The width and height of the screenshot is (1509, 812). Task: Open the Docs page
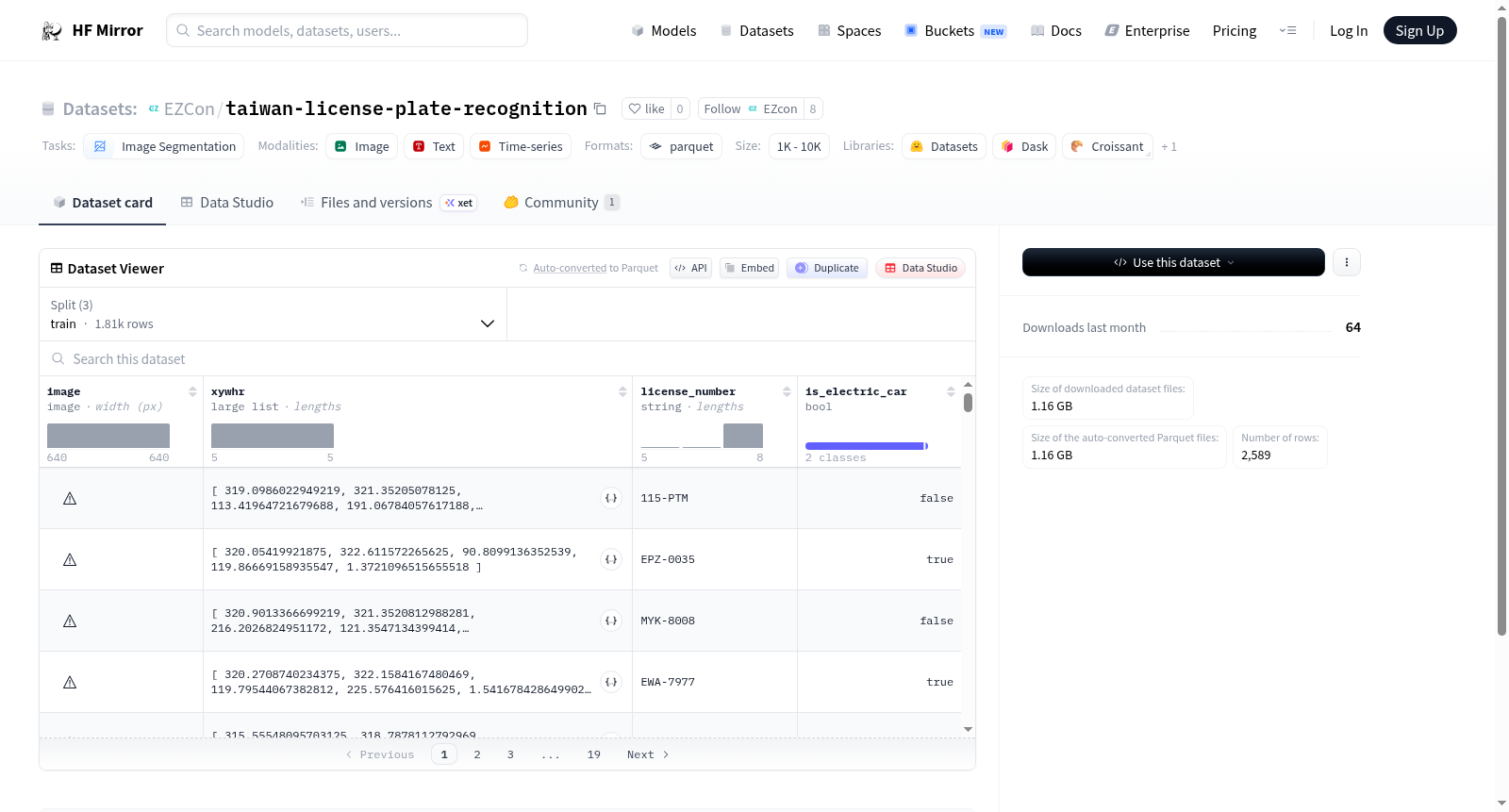point(1056,31)
